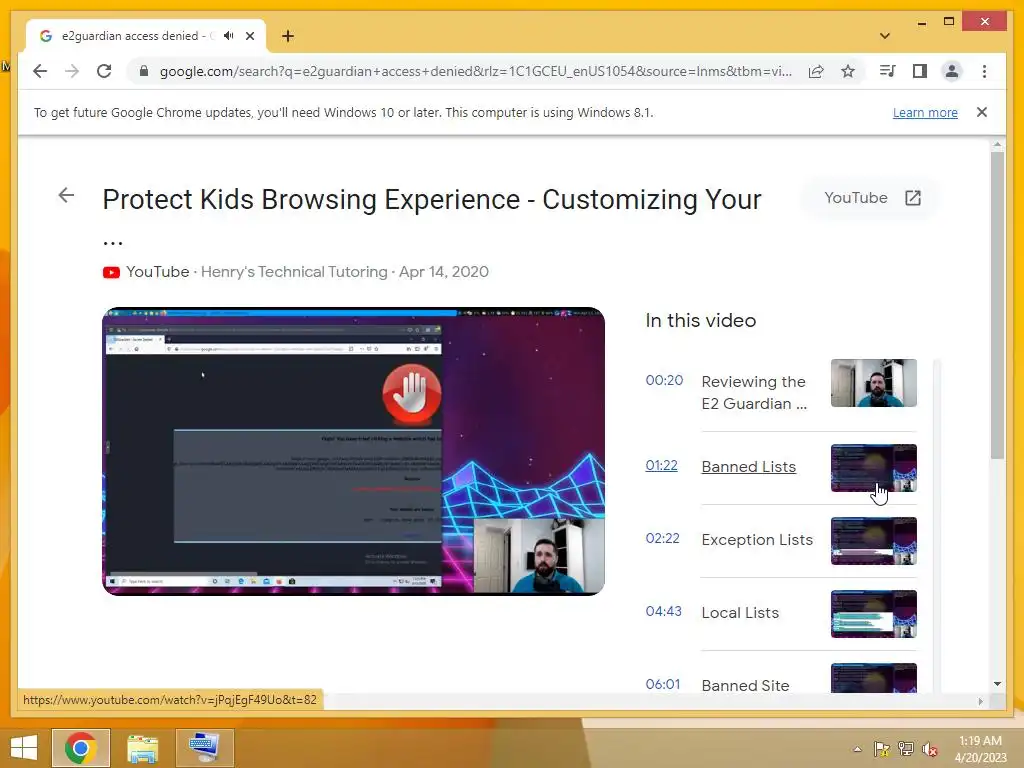Open the media control icon in toolbar
Screen dimensions: 1024x768
coord(888,71)
